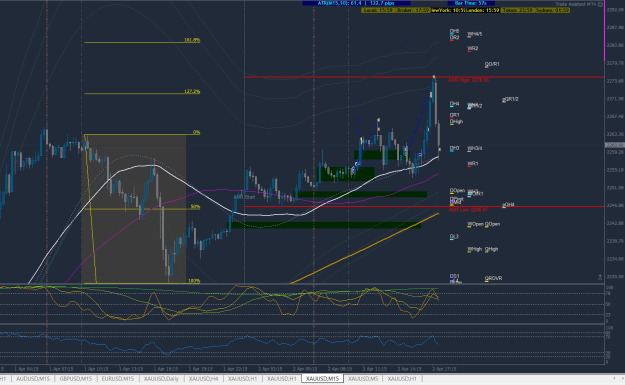Screen dimensions: 625x385
Task: Click the ADR High price label
Action: click(468, 80)
